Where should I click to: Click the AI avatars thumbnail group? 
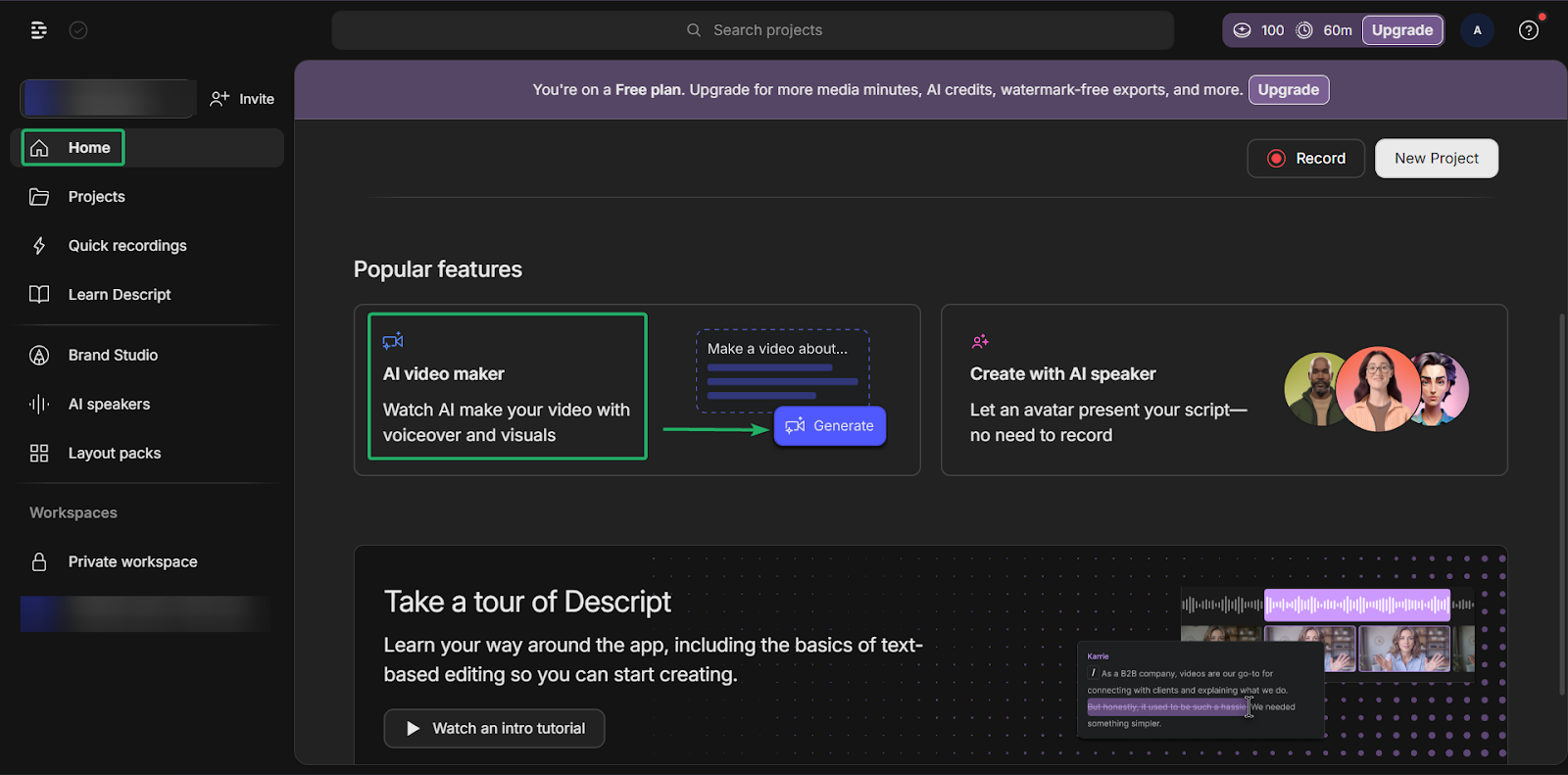click(1377, 389)
